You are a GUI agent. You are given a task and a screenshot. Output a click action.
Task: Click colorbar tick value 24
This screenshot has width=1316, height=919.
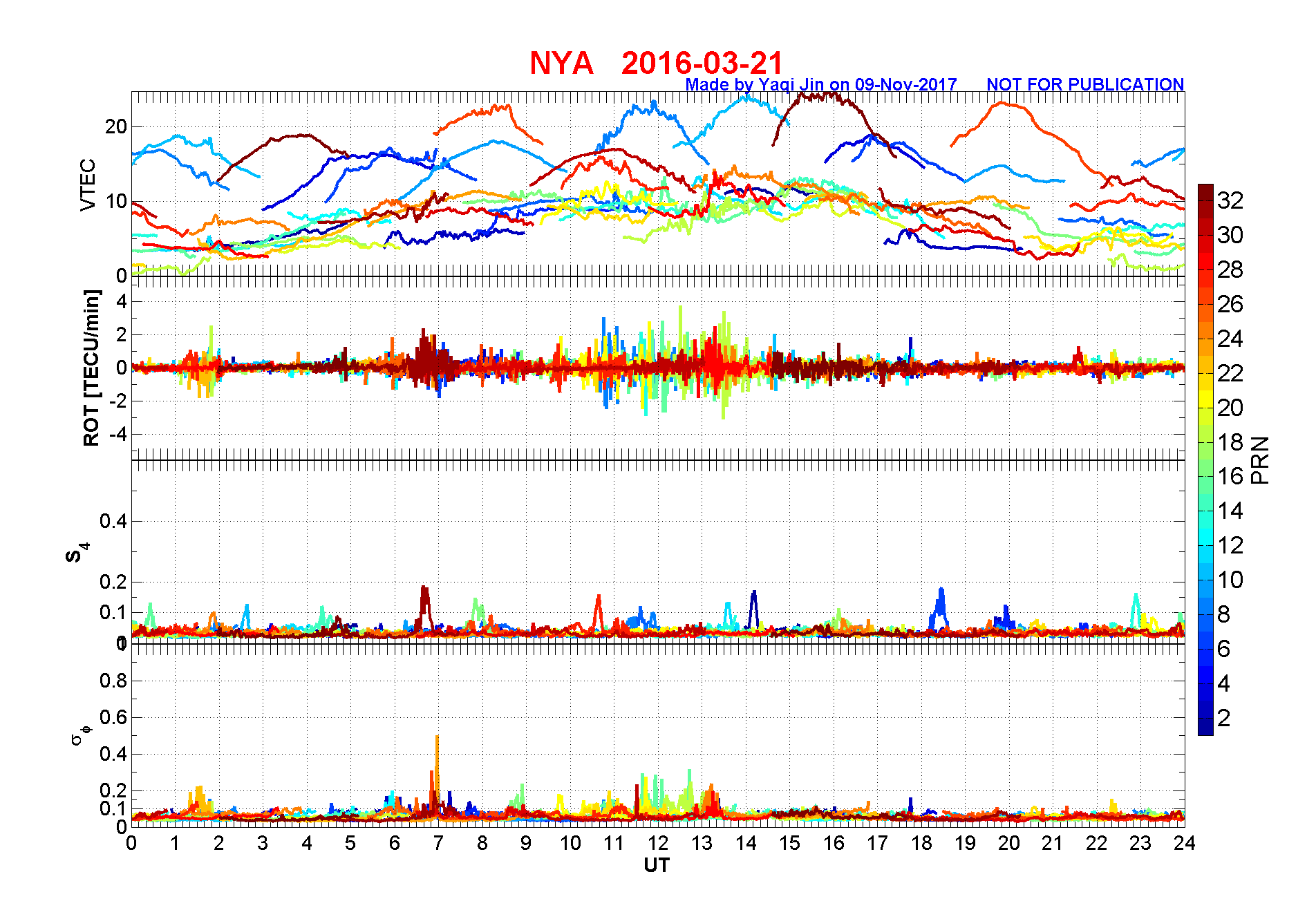click(1230, 339)
